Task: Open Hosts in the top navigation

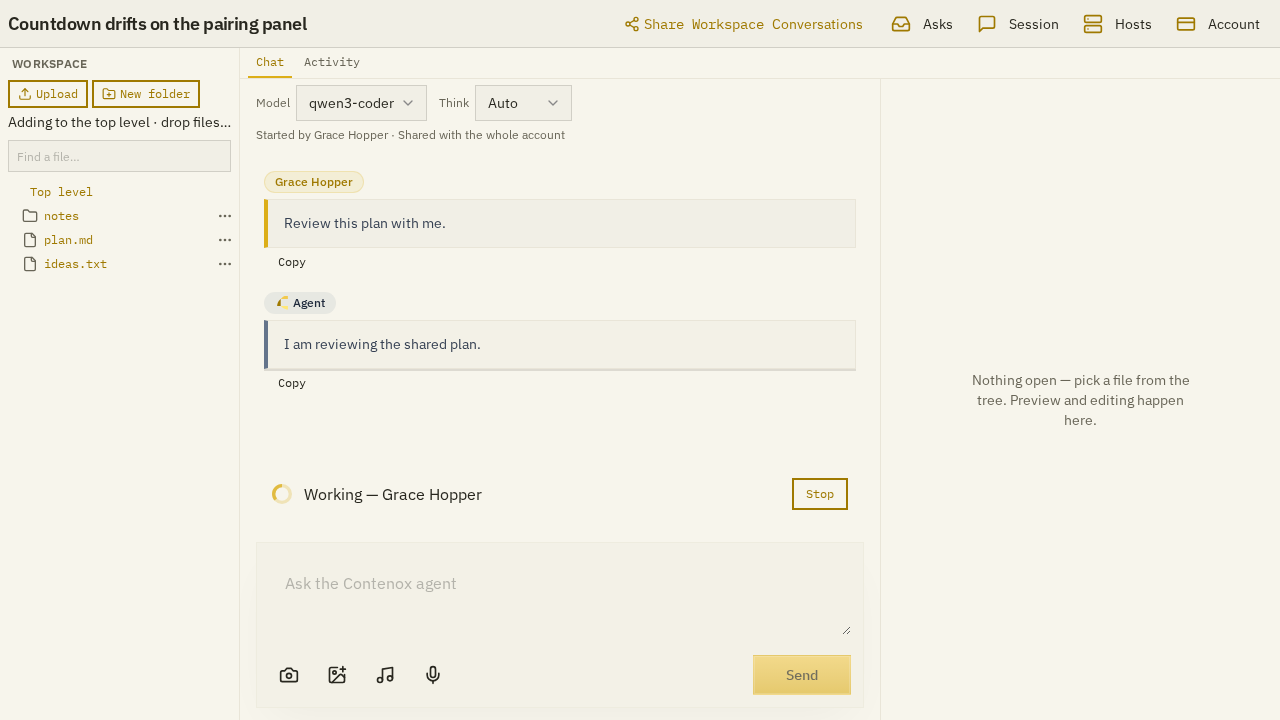Action: 1118,24
